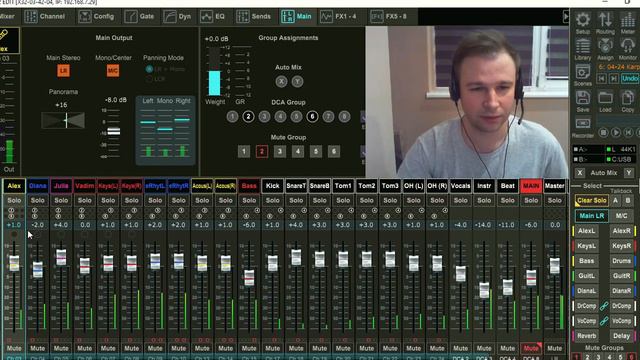Viewport: 640px width, 360px height.
Task: Switch to the Sends tab
Action: point(253,16)
